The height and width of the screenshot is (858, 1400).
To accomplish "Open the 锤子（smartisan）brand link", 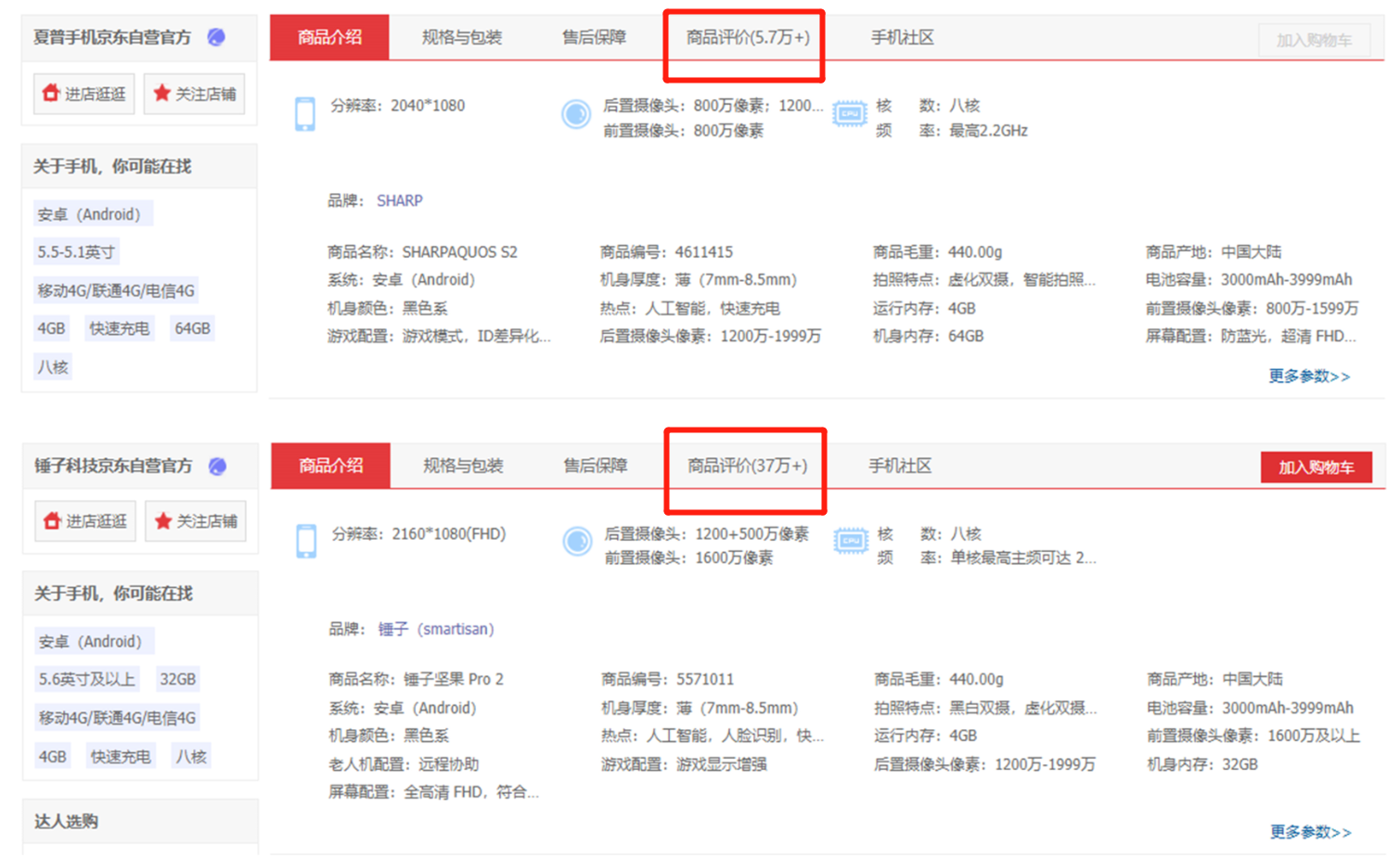I will click(x=436, y=629).
